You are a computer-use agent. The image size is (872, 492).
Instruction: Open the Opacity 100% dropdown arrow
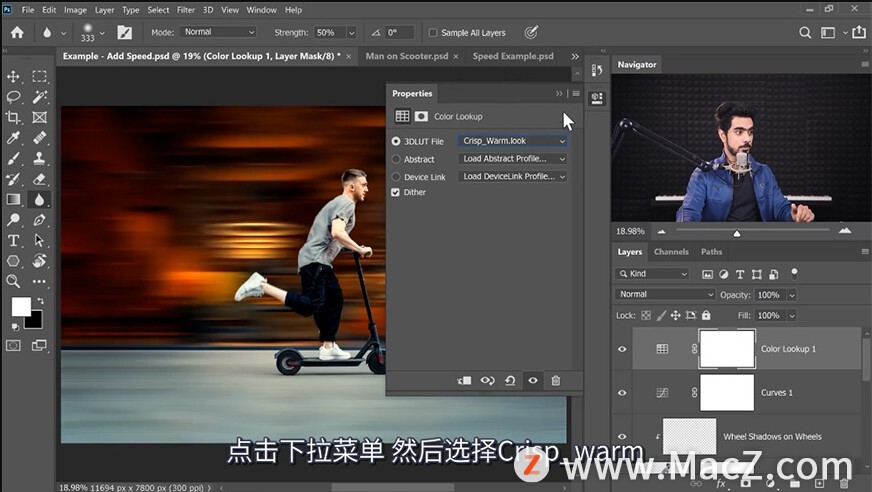pyautogui.click(x=792, y=295)
